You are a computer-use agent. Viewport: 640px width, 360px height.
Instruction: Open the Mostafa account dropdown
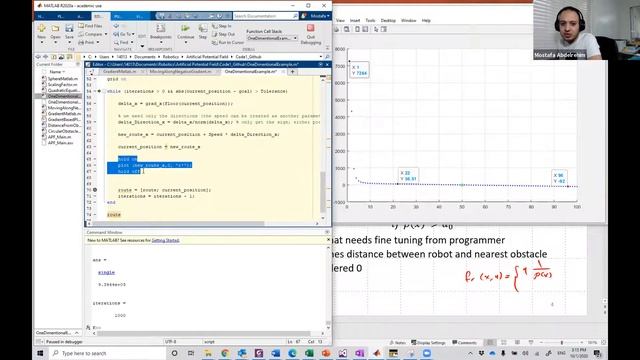pyautogui.click(x=320, y=16)
